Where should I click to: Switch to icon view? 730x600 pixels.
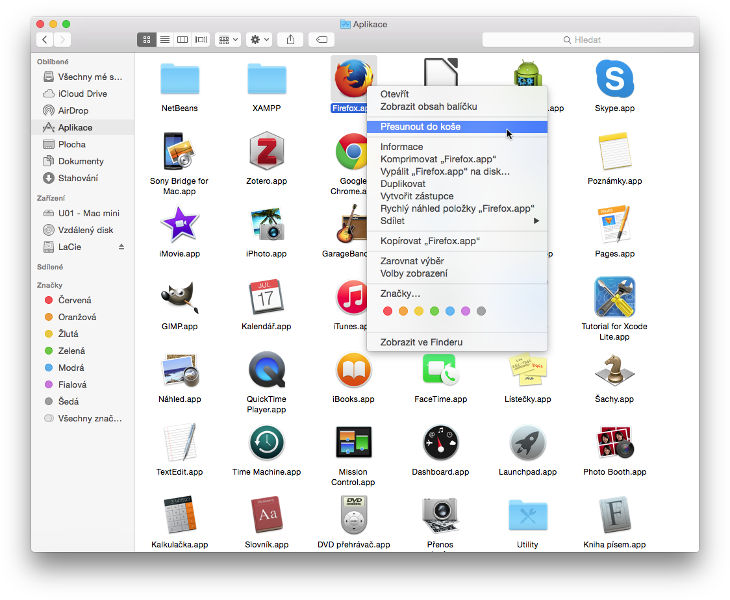point(146,40)
